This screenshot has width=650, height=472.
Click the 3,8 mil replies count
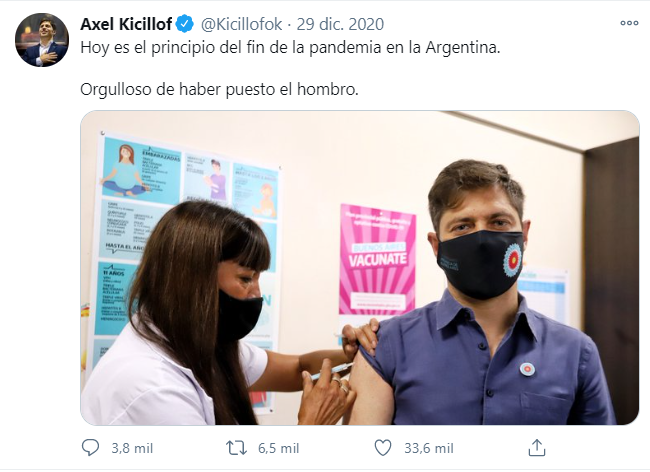coord(132,448)
